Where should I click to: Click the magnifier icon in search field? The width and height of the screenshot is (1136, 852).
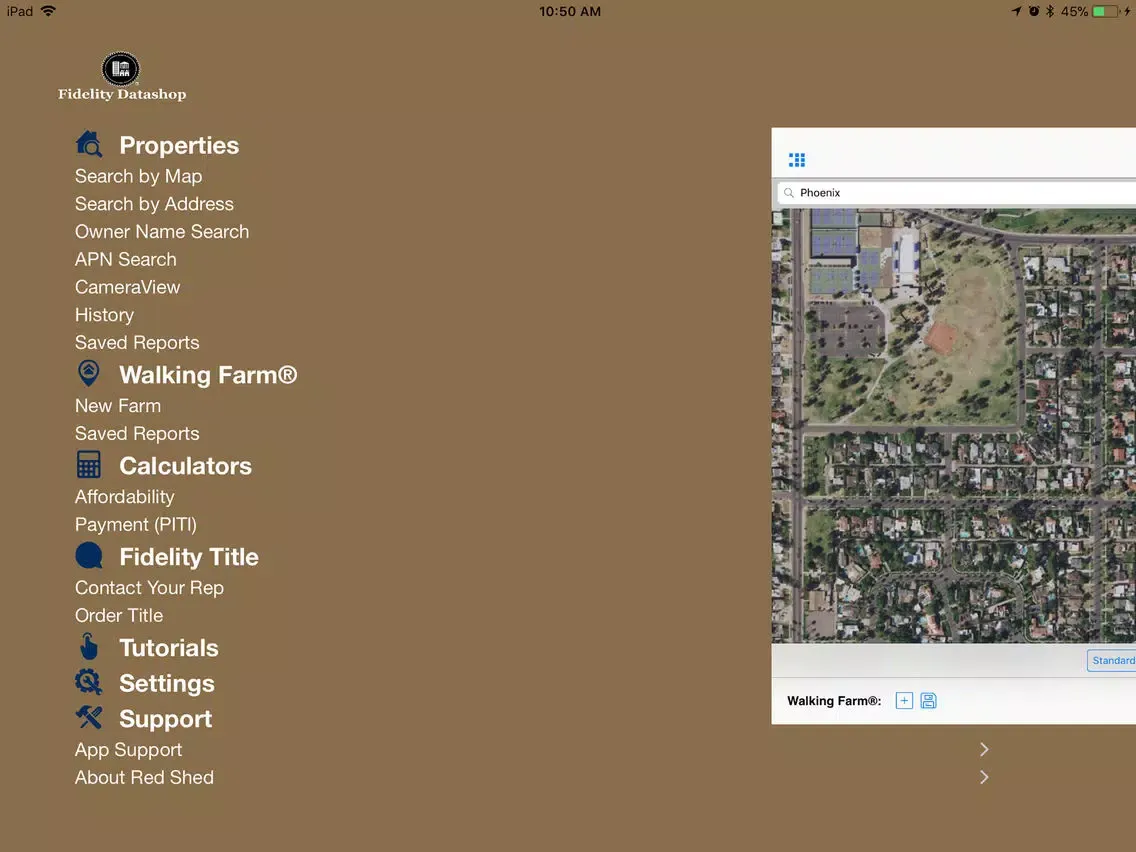[x=789, y=193]
